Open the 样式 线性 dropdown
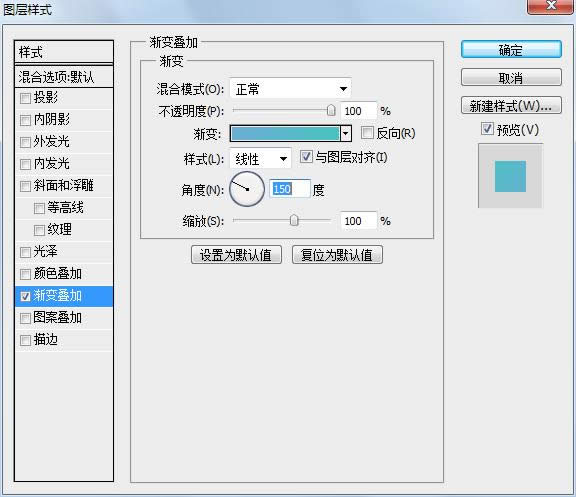 click(x=260, y=159)
